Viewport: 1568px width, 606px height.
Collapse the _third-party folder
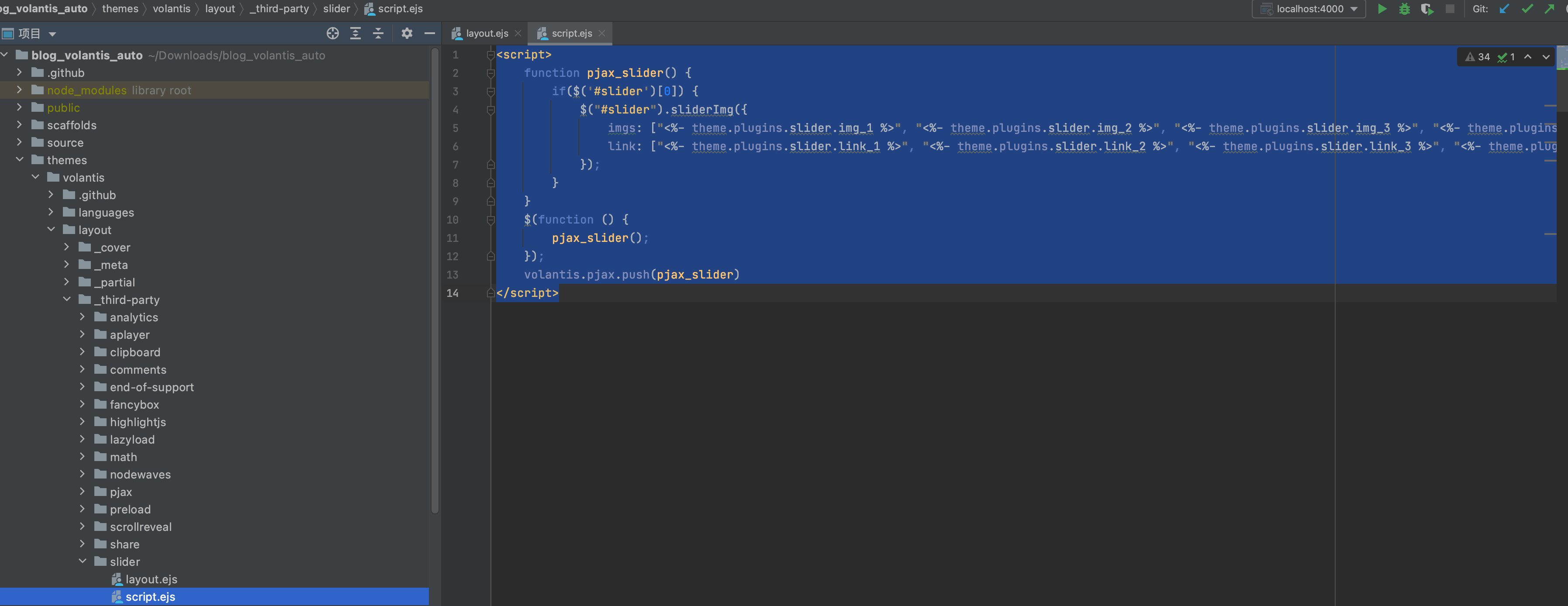tap(67, 300)
